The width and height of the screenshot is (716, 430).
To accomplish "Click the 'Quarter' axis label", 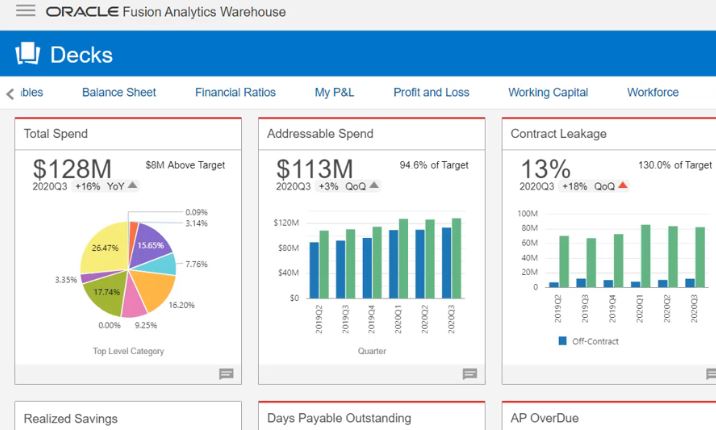I will [x=372, y=351].
